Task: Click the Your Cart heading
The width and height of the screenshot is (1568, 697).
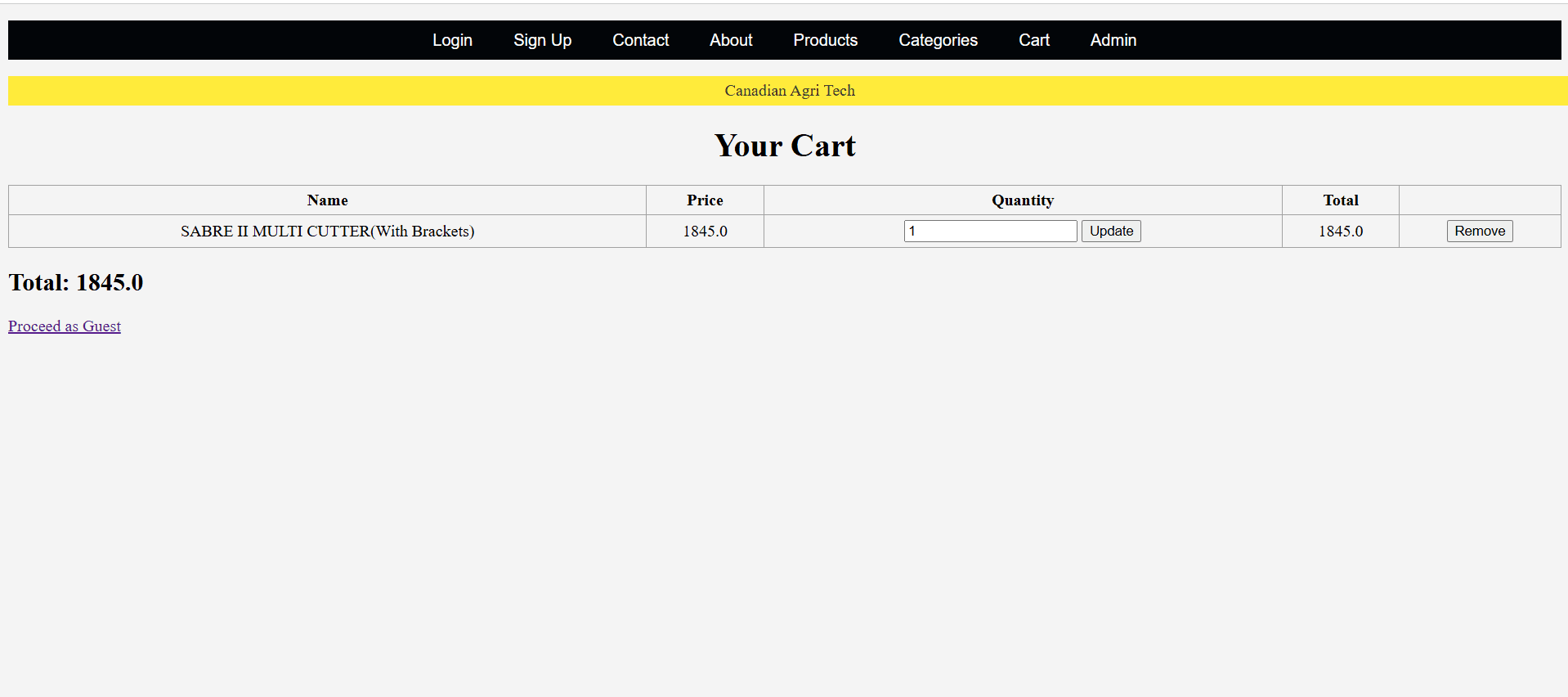Action: coord(785,146)
